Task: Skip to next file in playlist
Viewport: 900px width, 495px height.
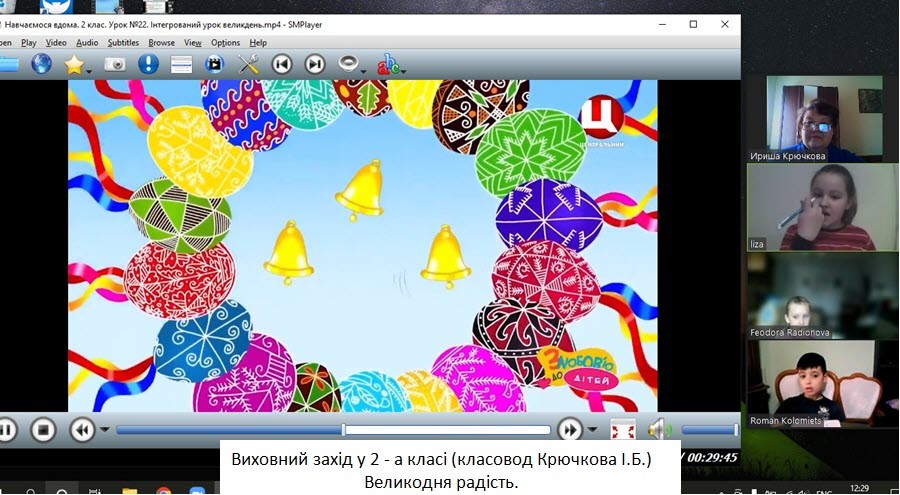Action: click(x=315, y=65)
